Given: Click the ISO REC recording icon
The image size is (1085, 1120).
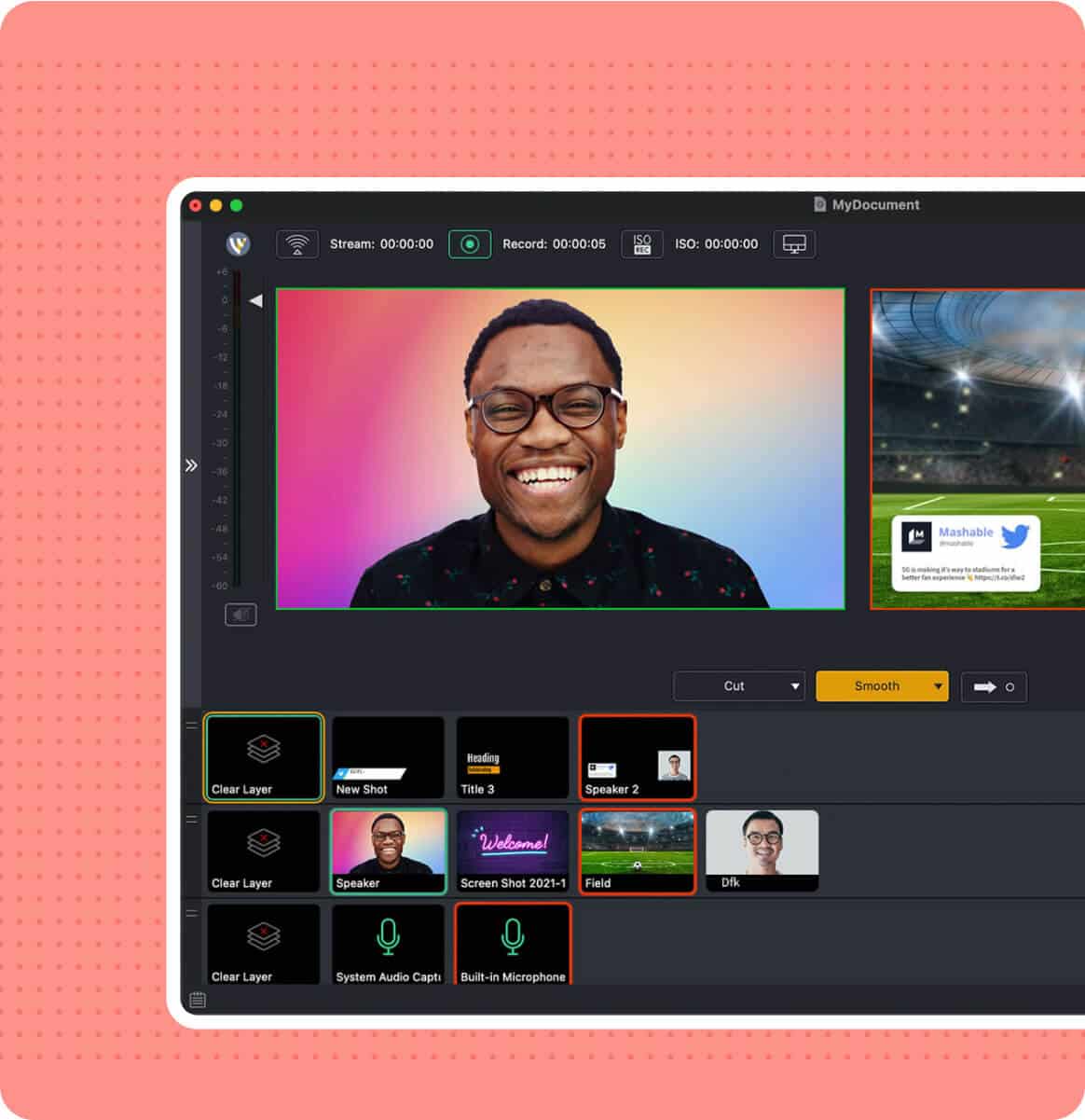Looking at the screenshot, I should point(641,243).
